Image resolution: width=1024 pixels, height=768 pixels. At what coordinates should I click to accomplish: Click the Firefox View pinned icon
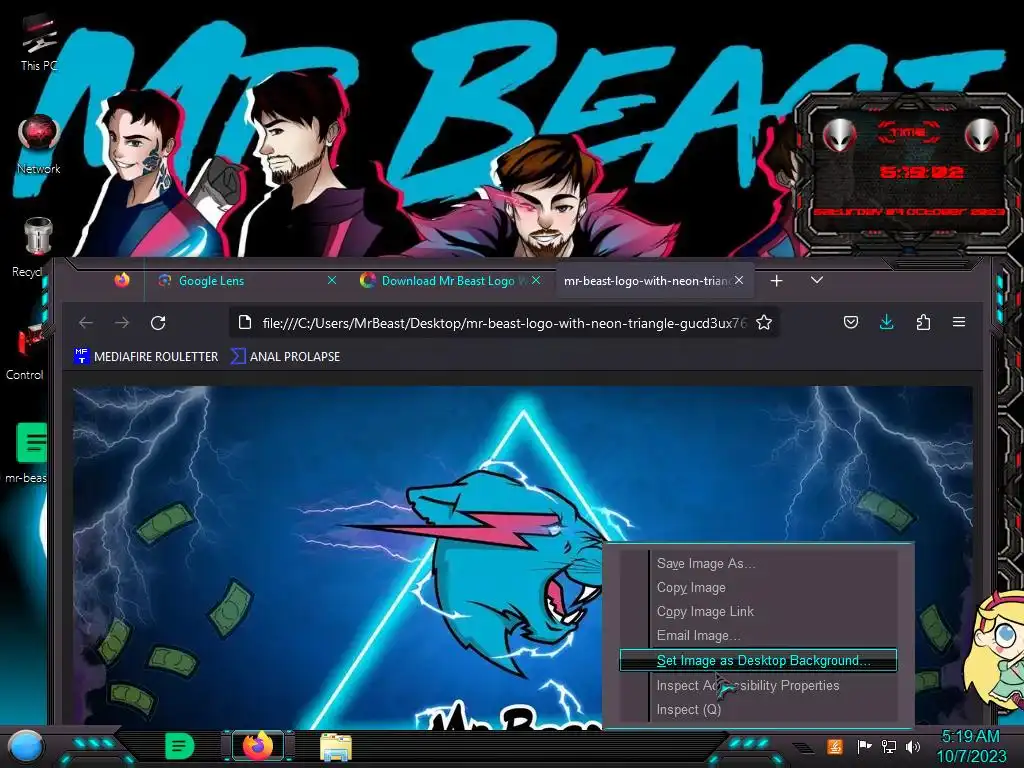121,281
